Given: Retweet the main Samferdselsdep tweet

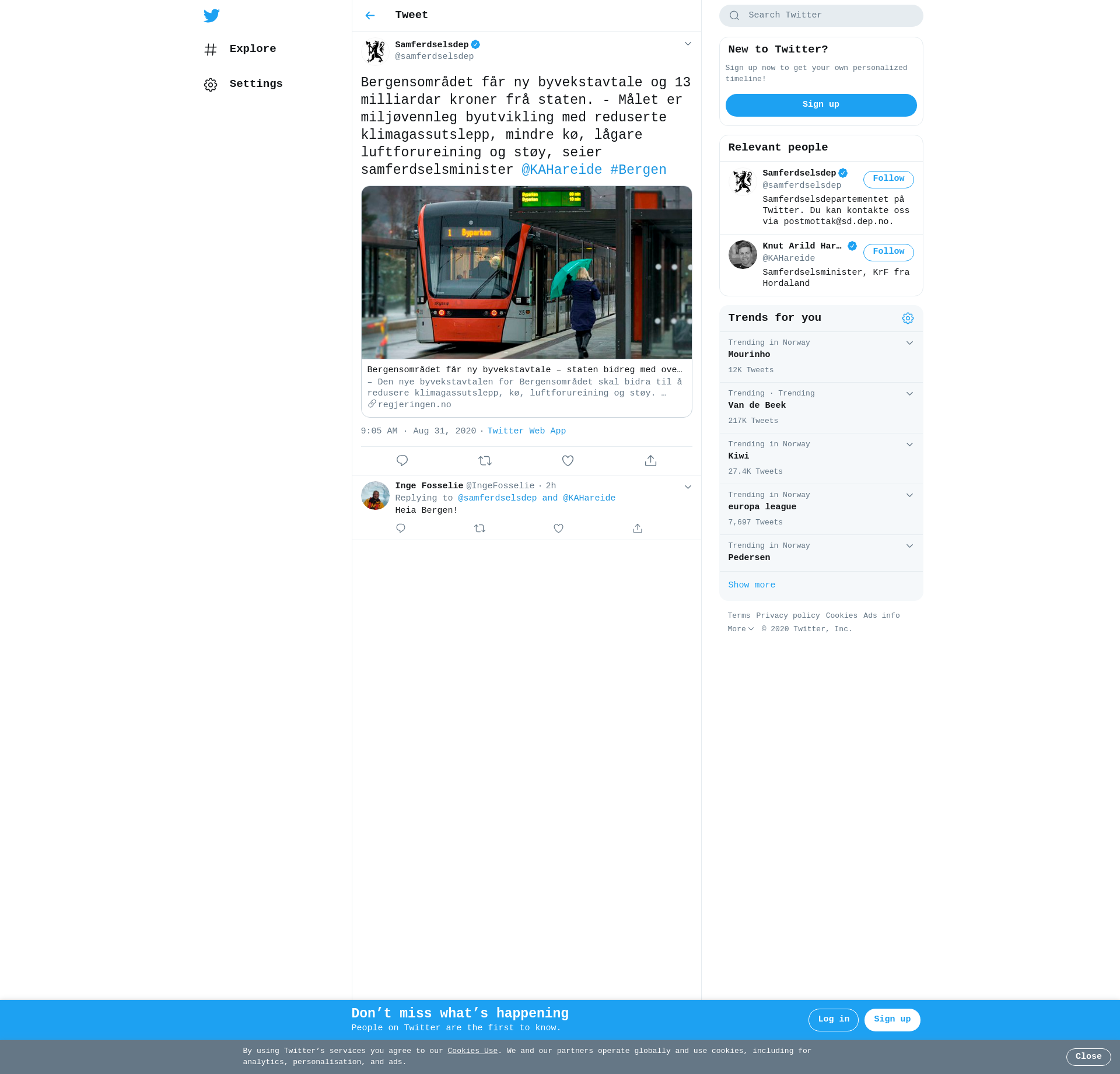Looking at the screenshot, I should (x=485, y=461).
